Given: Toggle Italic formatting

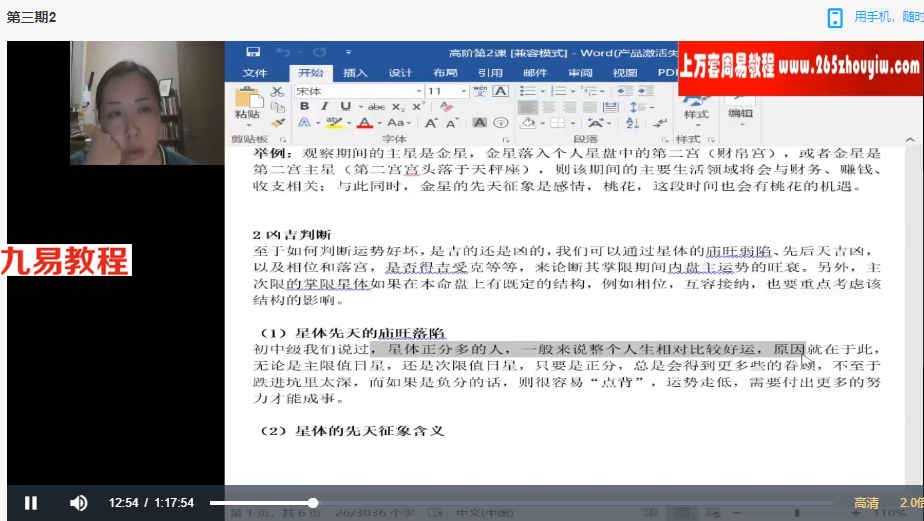Looking at the screenshot, I should click(x=325, y=107).
